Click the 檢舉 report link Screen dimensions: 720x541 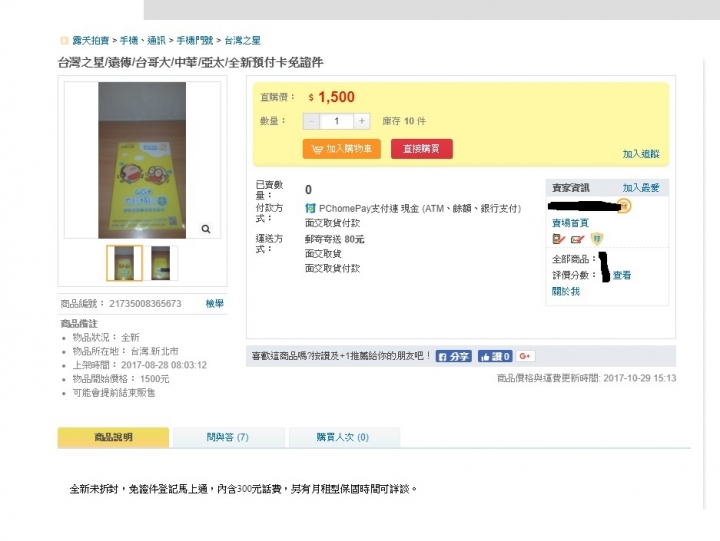pos(214,303)
